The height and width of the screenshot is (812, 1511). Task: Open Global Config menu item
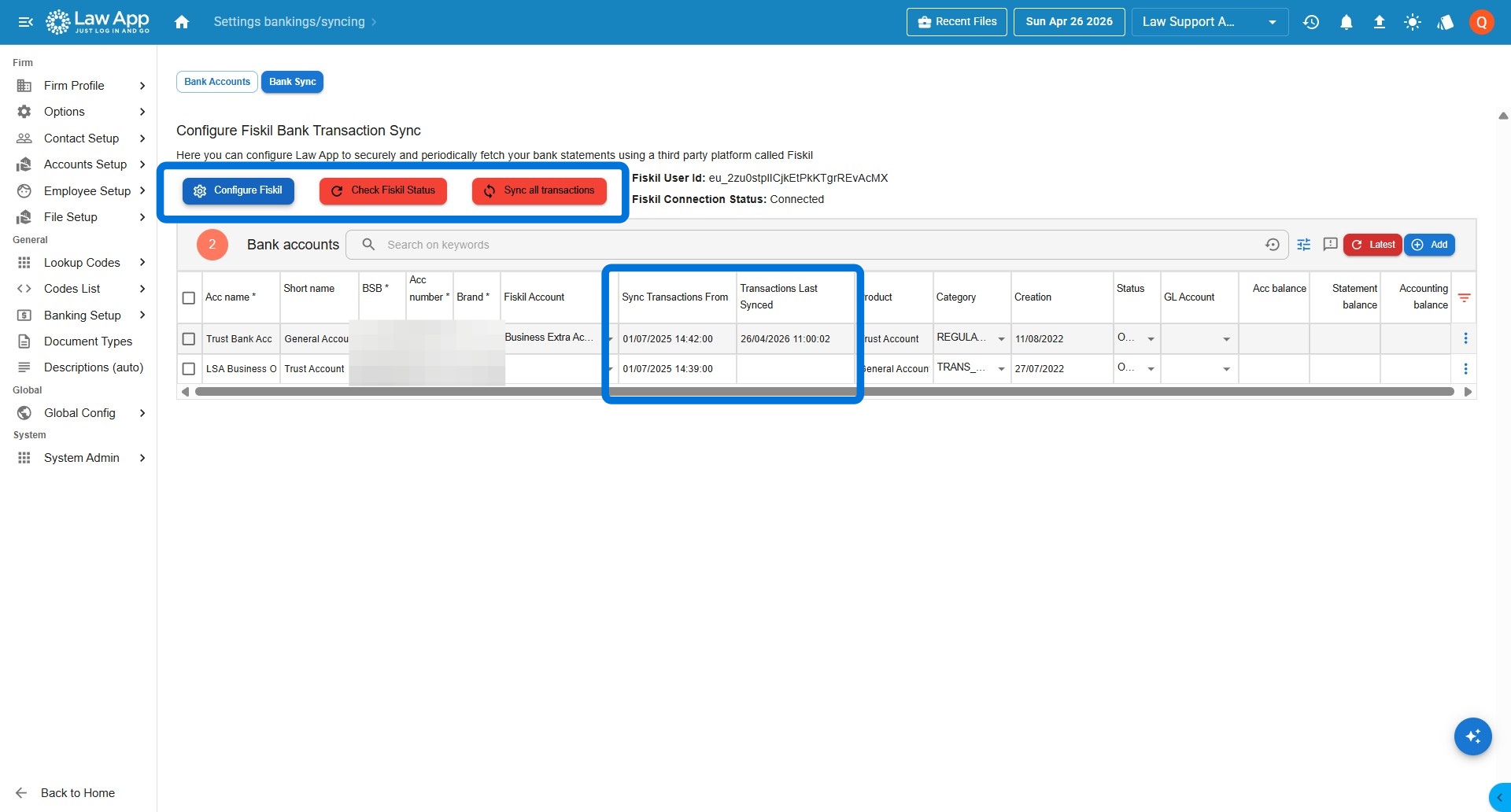tap(79, 413)
